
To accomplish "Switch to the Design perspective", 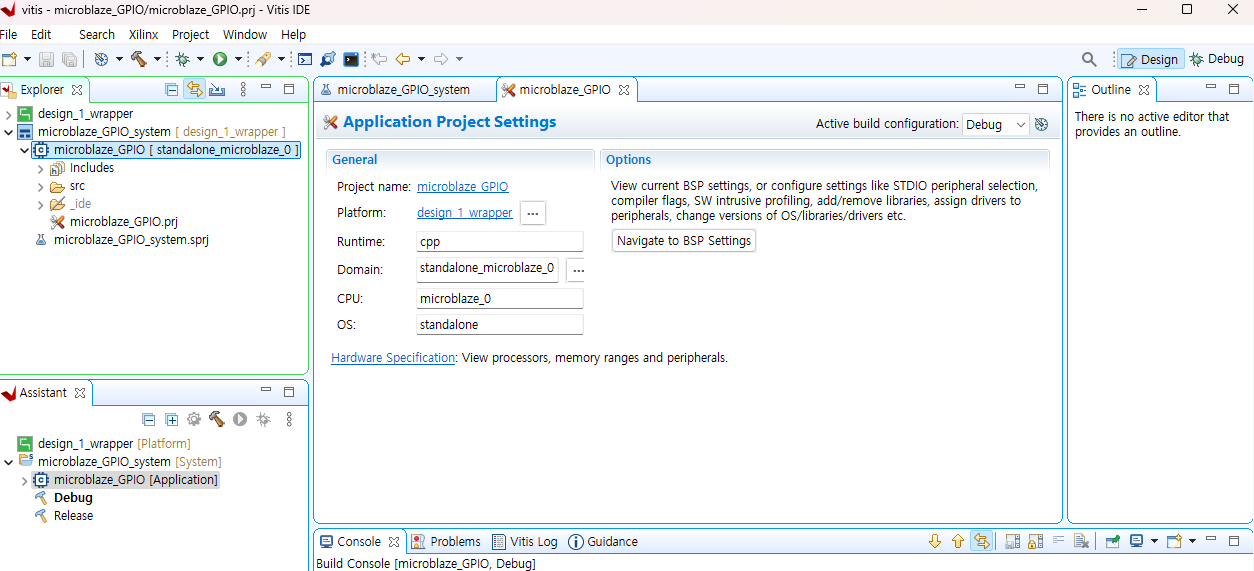I will tap(1151, 59).
